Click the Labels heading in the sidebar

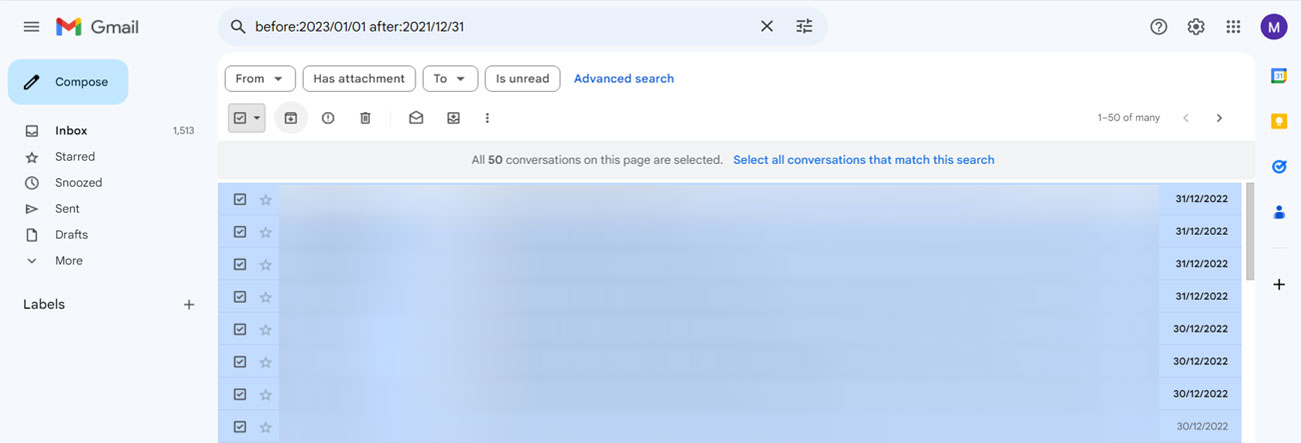pyautogui.click(x=44, y=304)
